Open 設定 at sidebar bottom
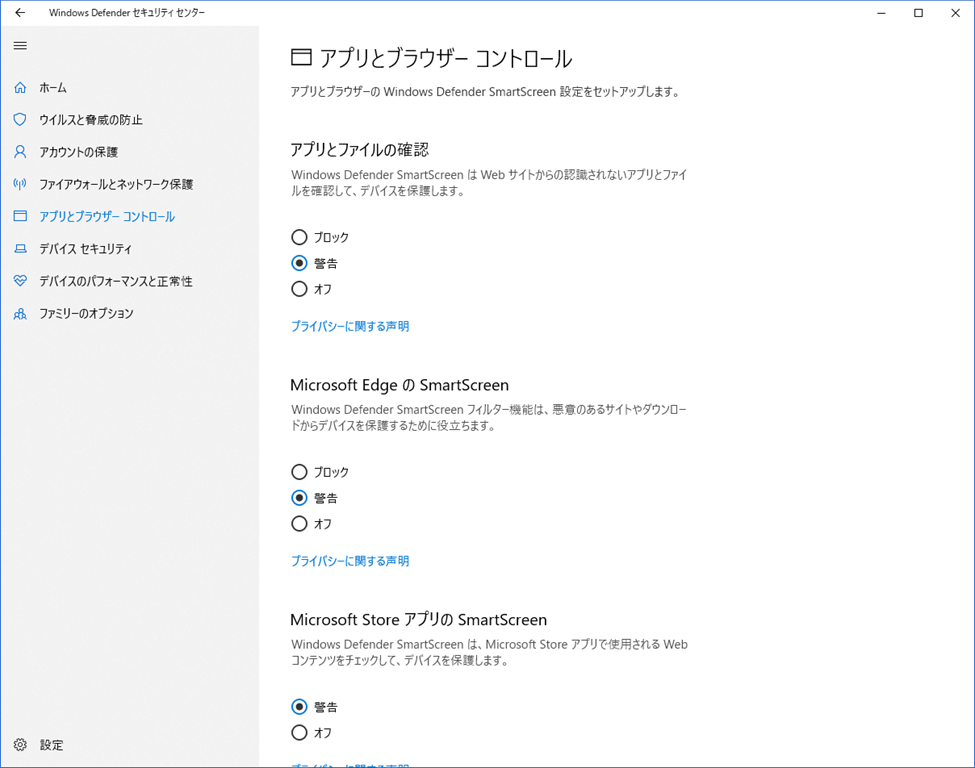975x768 pixels. pyautogui.click(x=52, y=745)
